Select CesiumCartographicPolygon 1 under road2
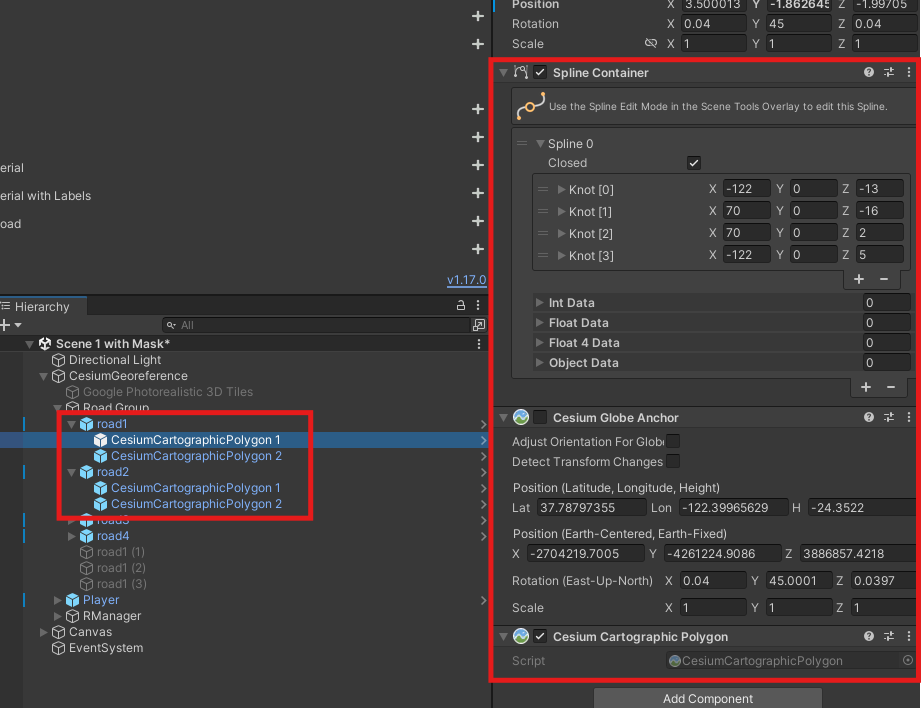 (x=195, y=487)
